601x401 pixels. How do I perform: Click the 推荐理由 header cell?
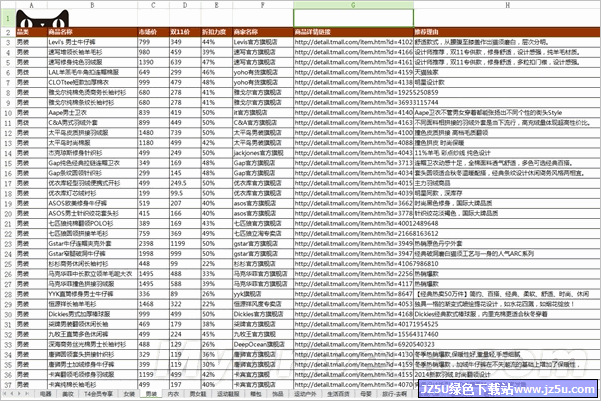[507, 32]
